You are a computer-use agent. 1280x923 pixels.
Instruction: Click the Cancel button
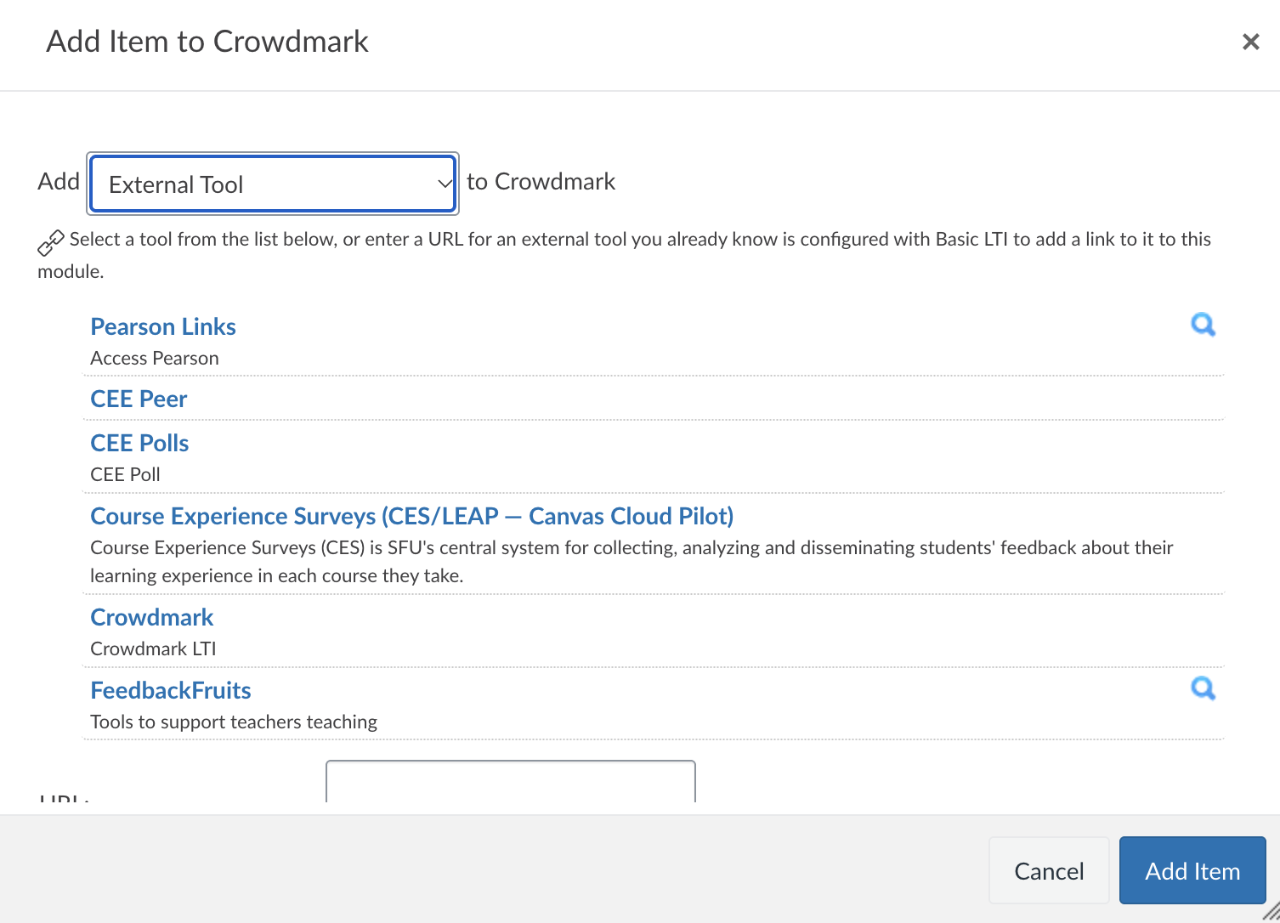point(1048,870)
